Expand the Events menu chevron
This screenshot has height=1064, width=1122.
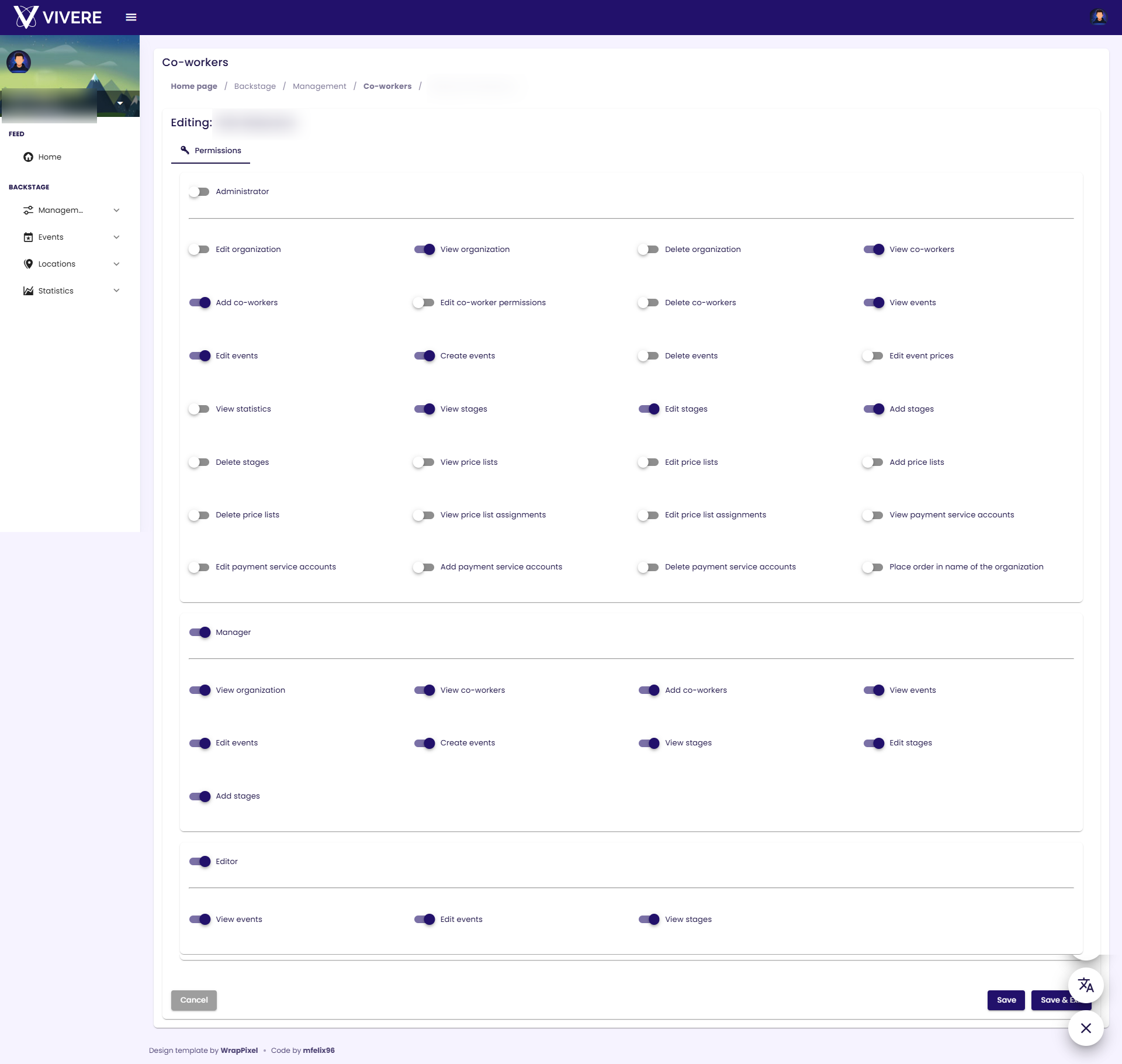[x=116, y=237]
